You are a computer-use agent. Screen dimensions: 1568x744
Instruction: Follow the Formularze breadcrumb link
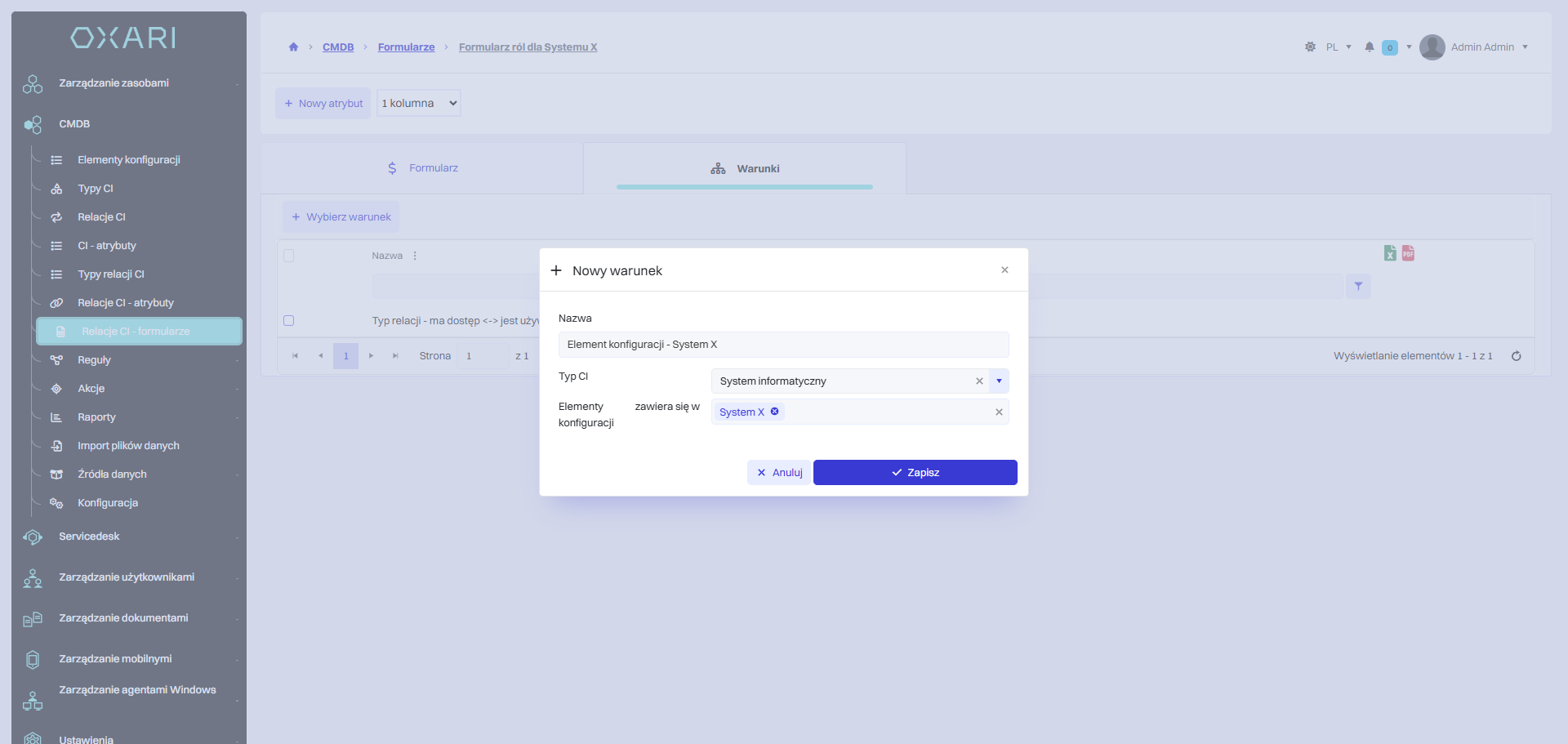406,47
